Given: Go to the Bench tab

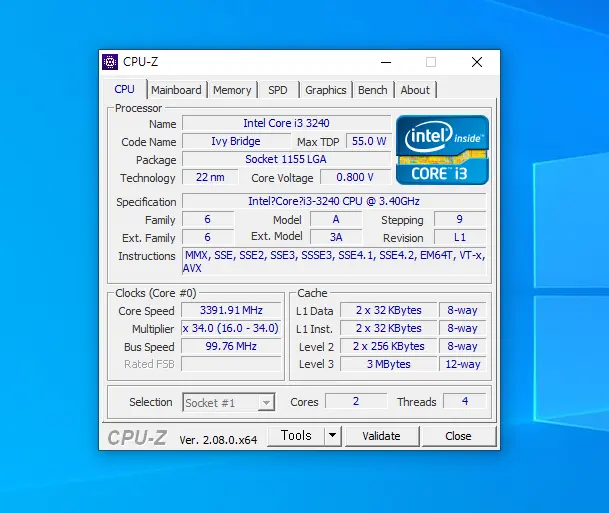Looking at the screenshot, I should [x=373, y=90].
